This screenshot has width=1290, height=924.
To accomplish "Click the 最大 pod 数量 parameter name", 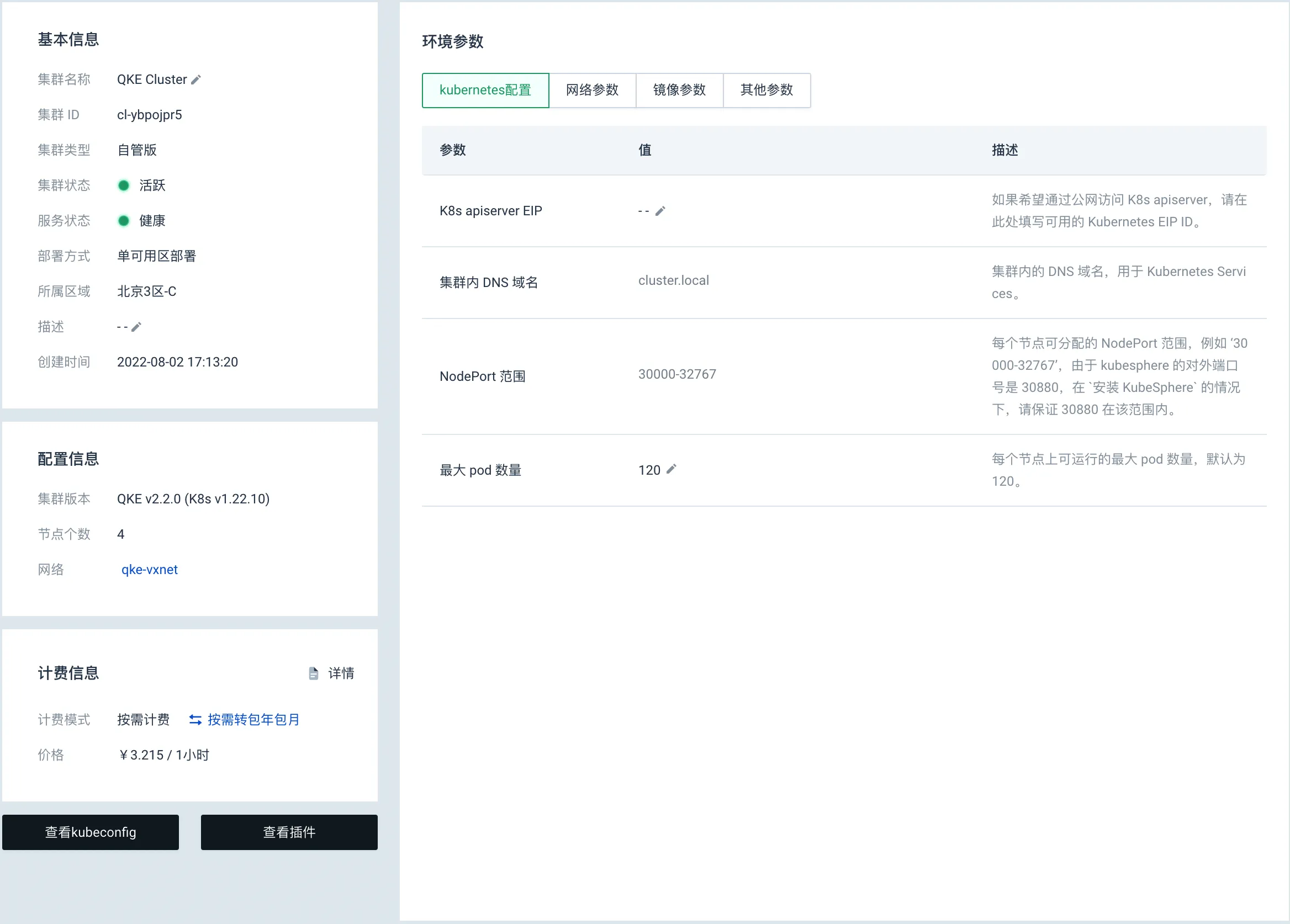I will click(x=480, y=470).
